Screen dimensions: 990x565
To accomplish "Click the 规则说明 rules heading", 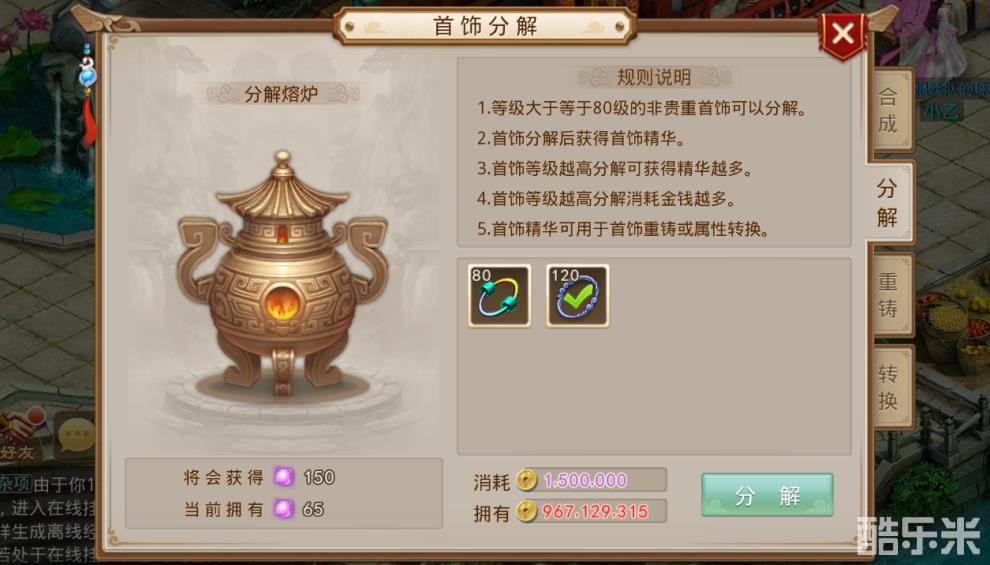I will click(654, 78).
